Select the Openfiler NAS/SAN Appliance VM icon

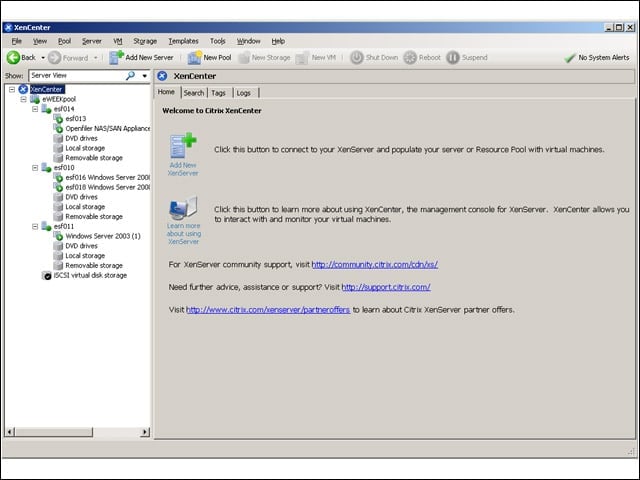58,129
